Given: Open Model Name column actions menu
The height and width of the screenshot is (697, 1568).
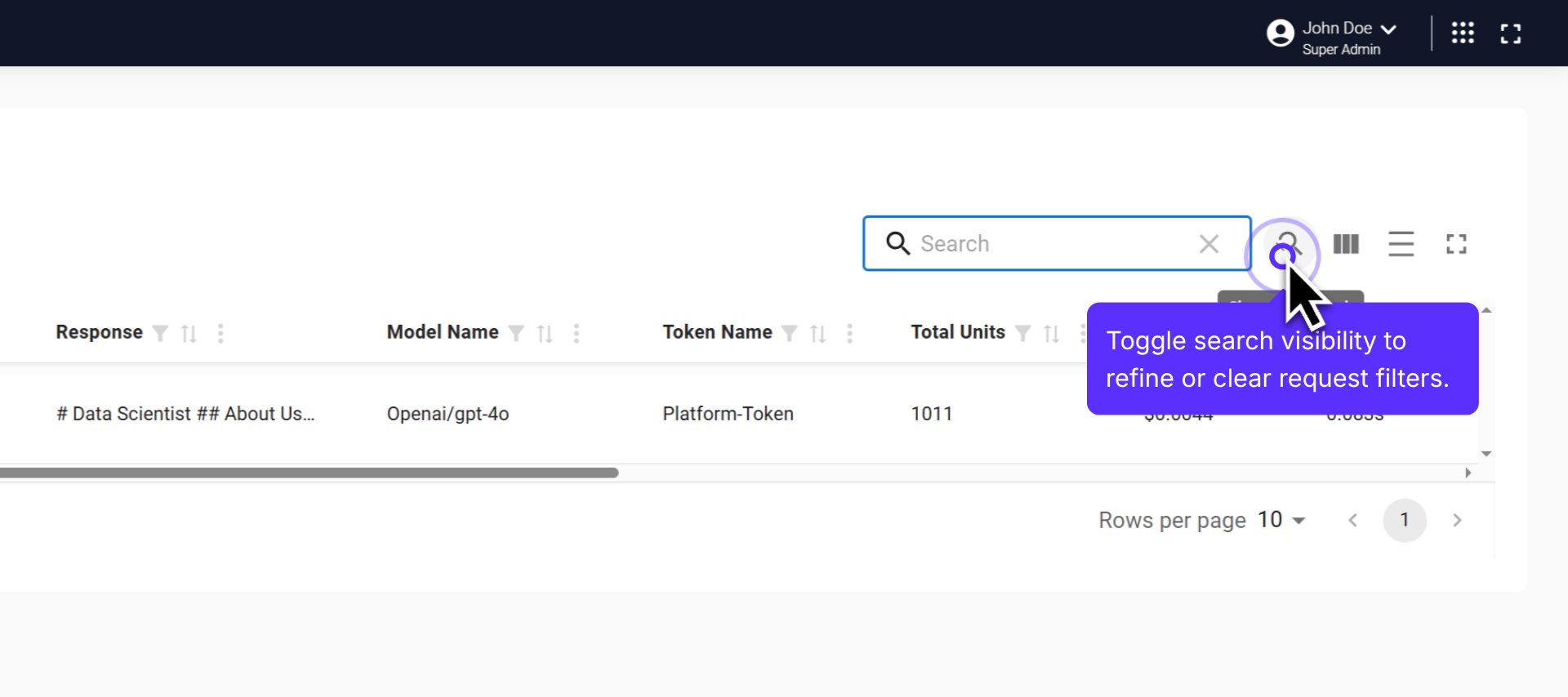Looking at the screenshot, I should click(577, 333).
